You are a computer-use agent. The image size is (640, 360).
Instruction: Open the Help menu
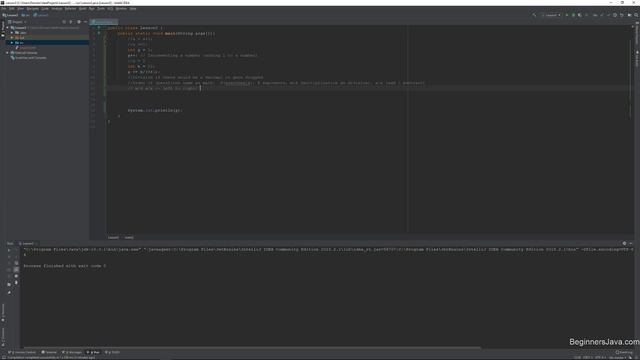(x=133, y=9)
